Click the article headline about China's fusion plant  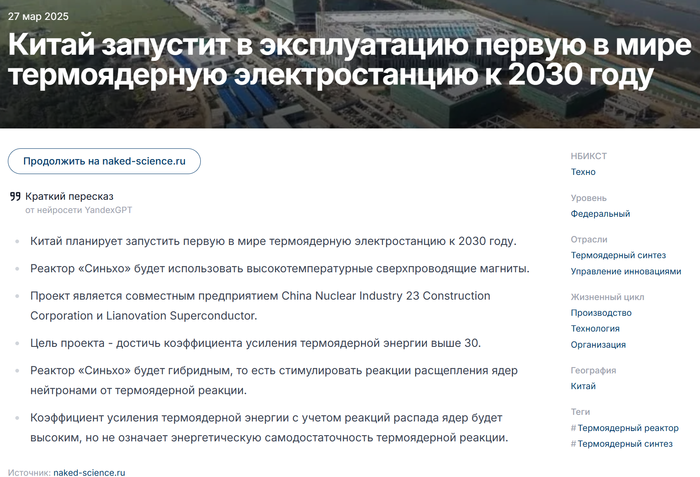point(350,59)
